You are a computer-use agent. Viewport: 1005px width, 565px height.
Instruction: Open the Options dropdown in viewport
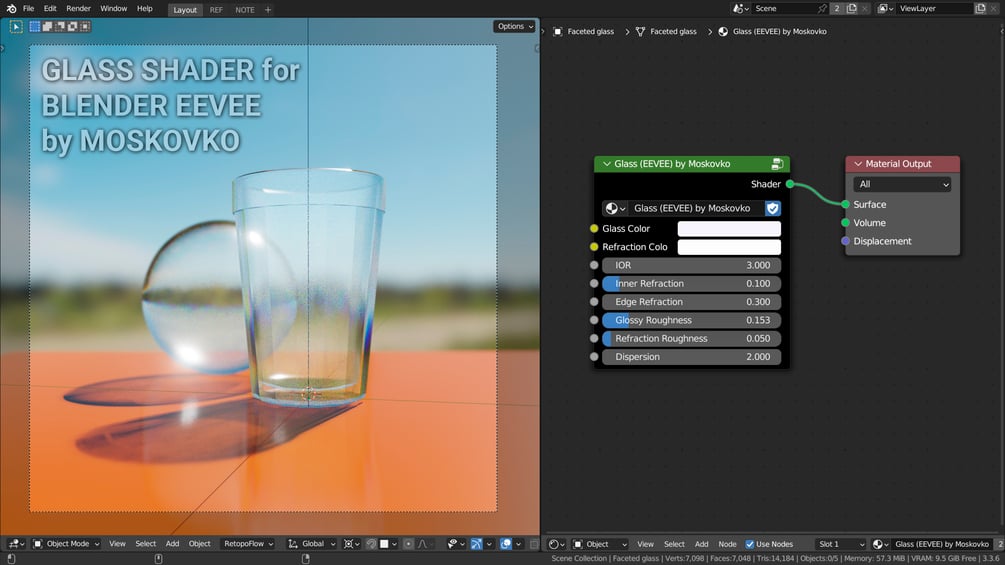pos(515,26)
